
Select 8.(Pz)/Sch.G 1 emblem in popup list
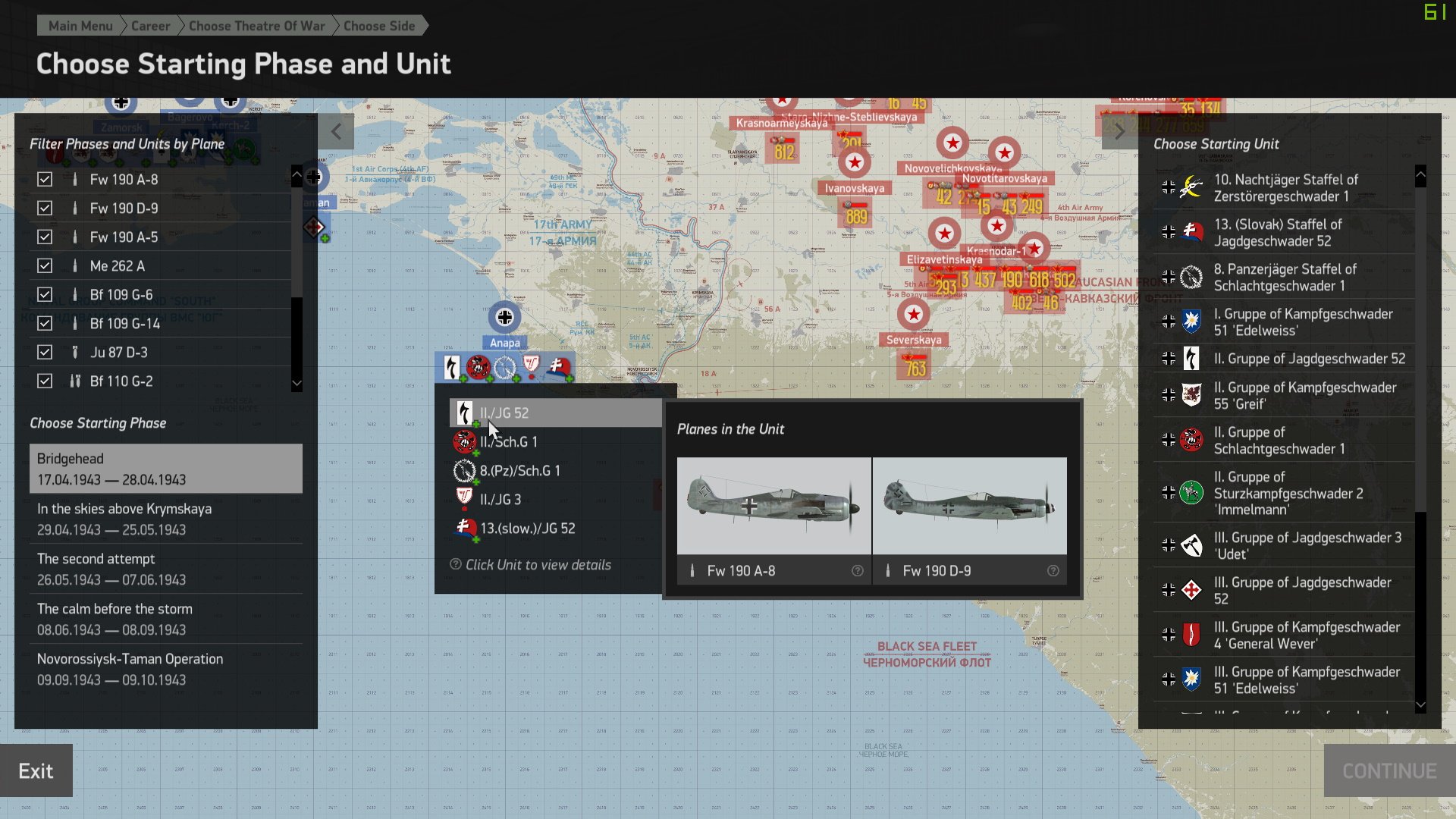(464, 471)
